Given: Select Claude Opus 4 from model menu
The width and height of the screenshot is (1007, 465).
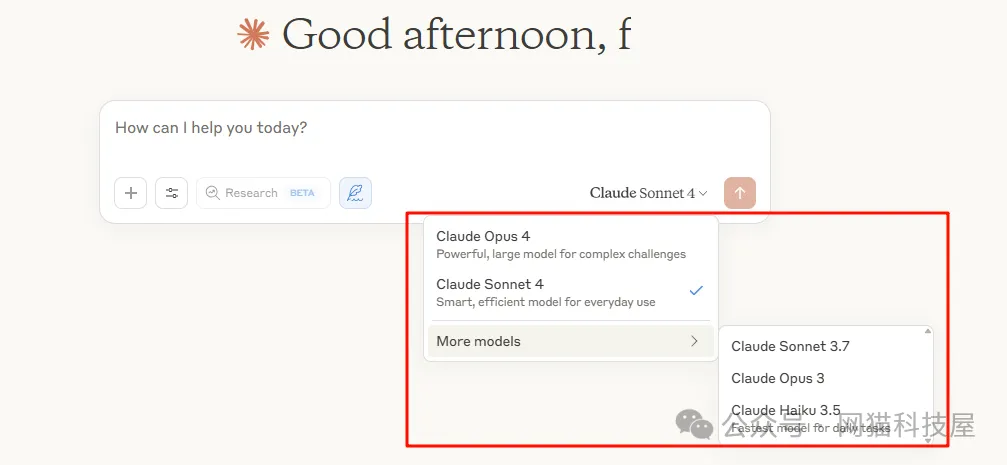Looking at the screenshot, I should click(x=483, y=237).
